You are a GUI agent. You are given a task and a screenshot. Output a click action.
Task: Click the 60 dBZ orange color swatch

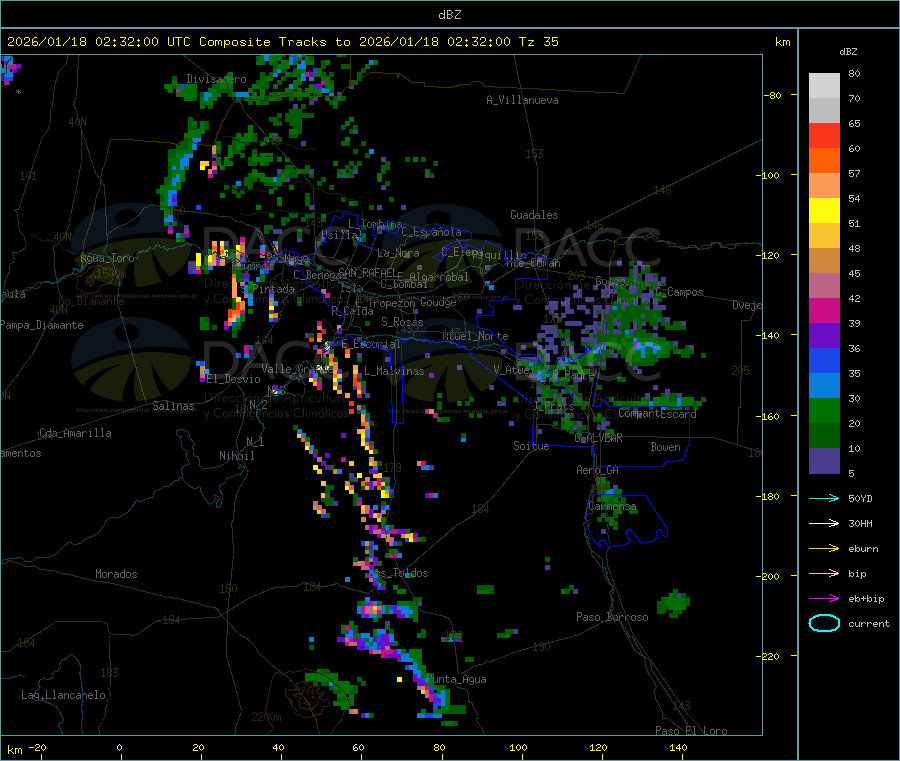pyautogui.click(x=824, y=161)
